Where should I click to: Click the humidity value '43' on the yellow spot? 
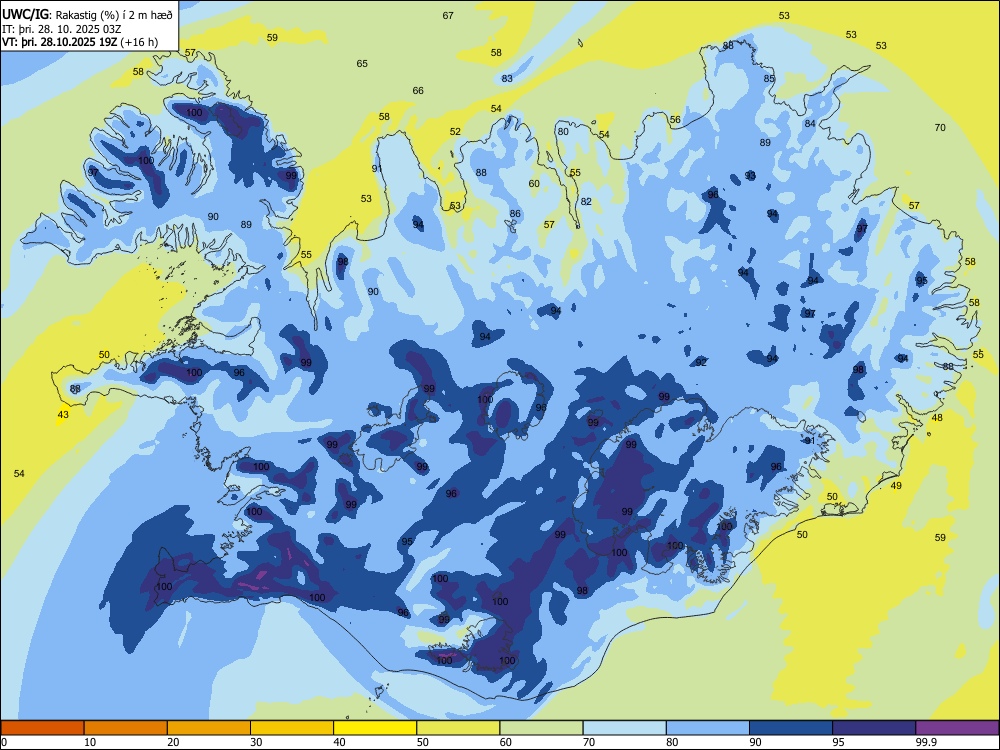[x=62, y=415]
